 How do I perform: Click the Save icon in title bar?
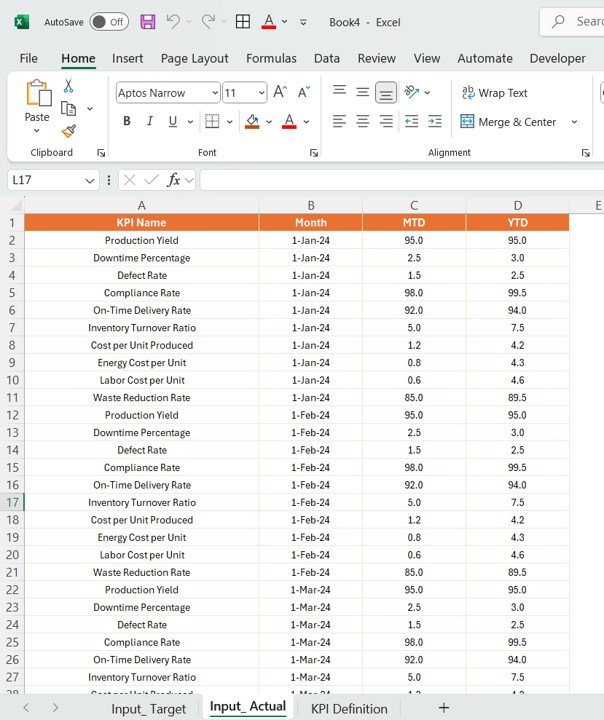point(148,22)
